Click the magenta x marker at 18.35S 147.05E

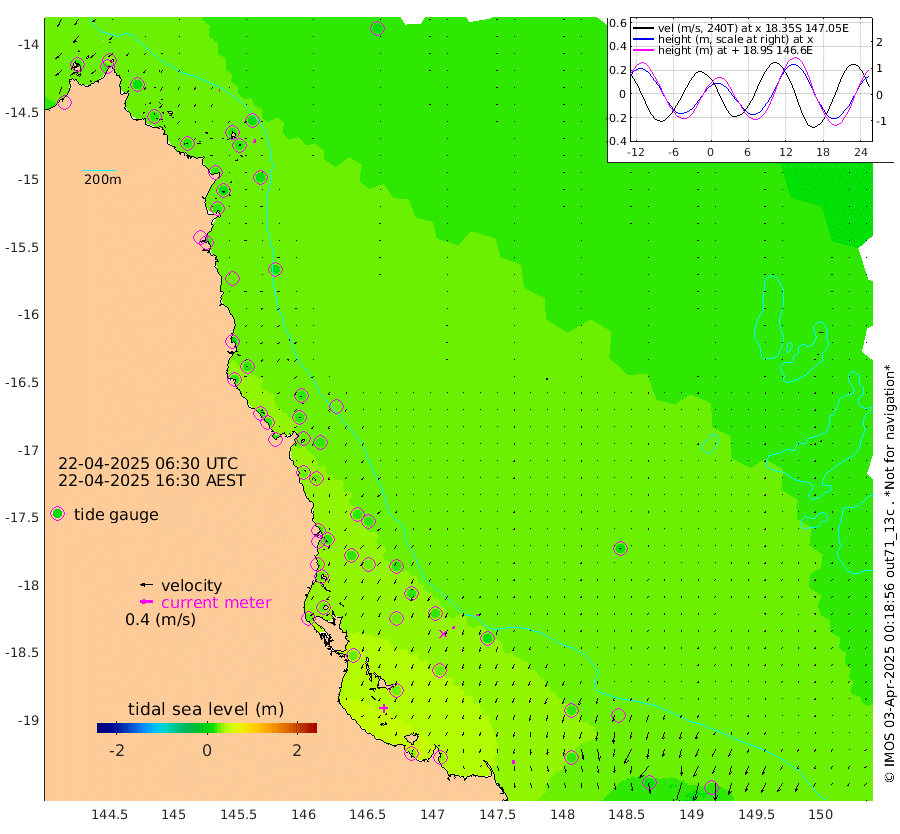tap(443, 634)
